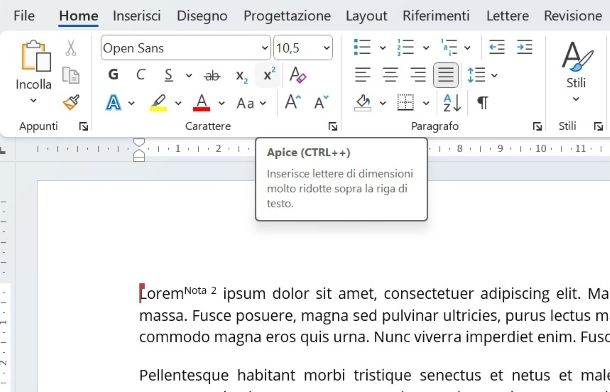Toggle the show paragraph marks ¶ button
610x392 pixels.
482,103
